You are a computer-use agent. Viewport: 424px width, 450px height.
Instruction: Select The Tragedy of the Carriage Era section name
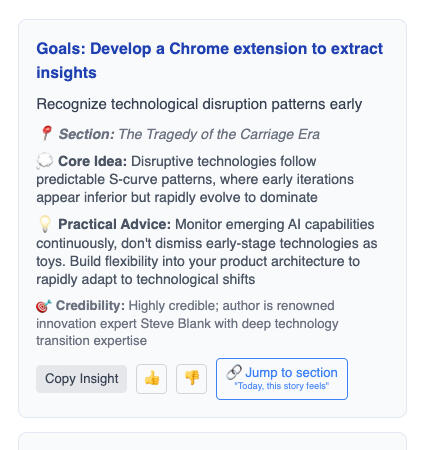[219, 134]
